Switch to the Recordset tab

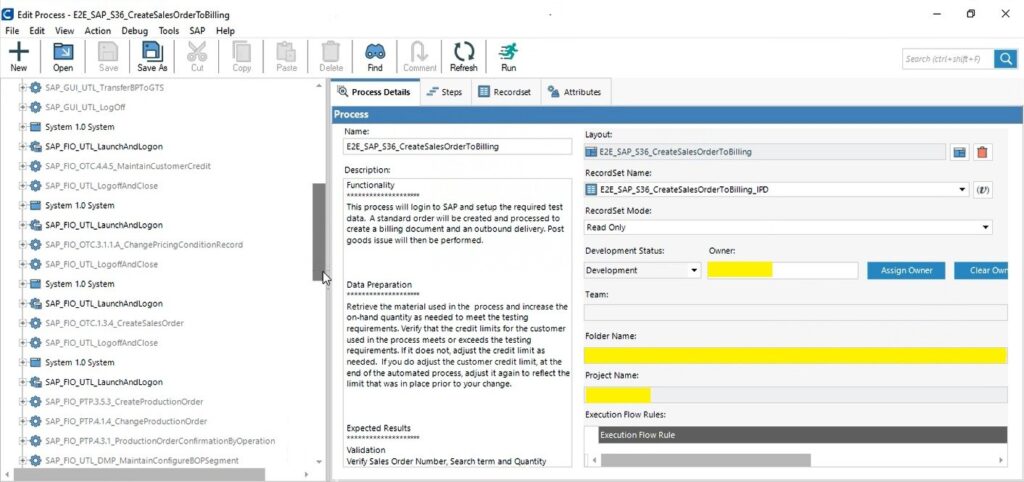pos(505,92)
